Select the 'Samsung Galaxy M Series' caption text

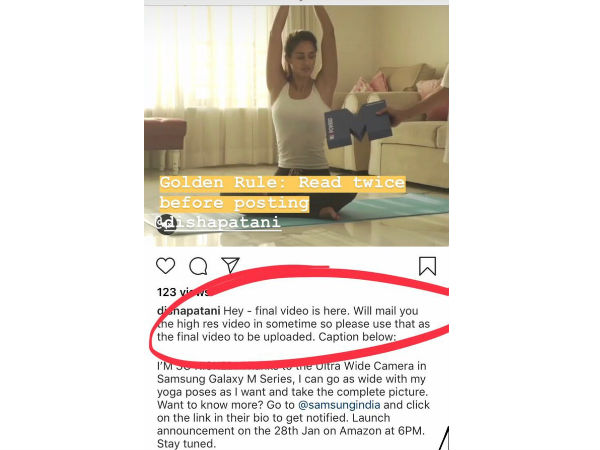click(x=225, y=379)
